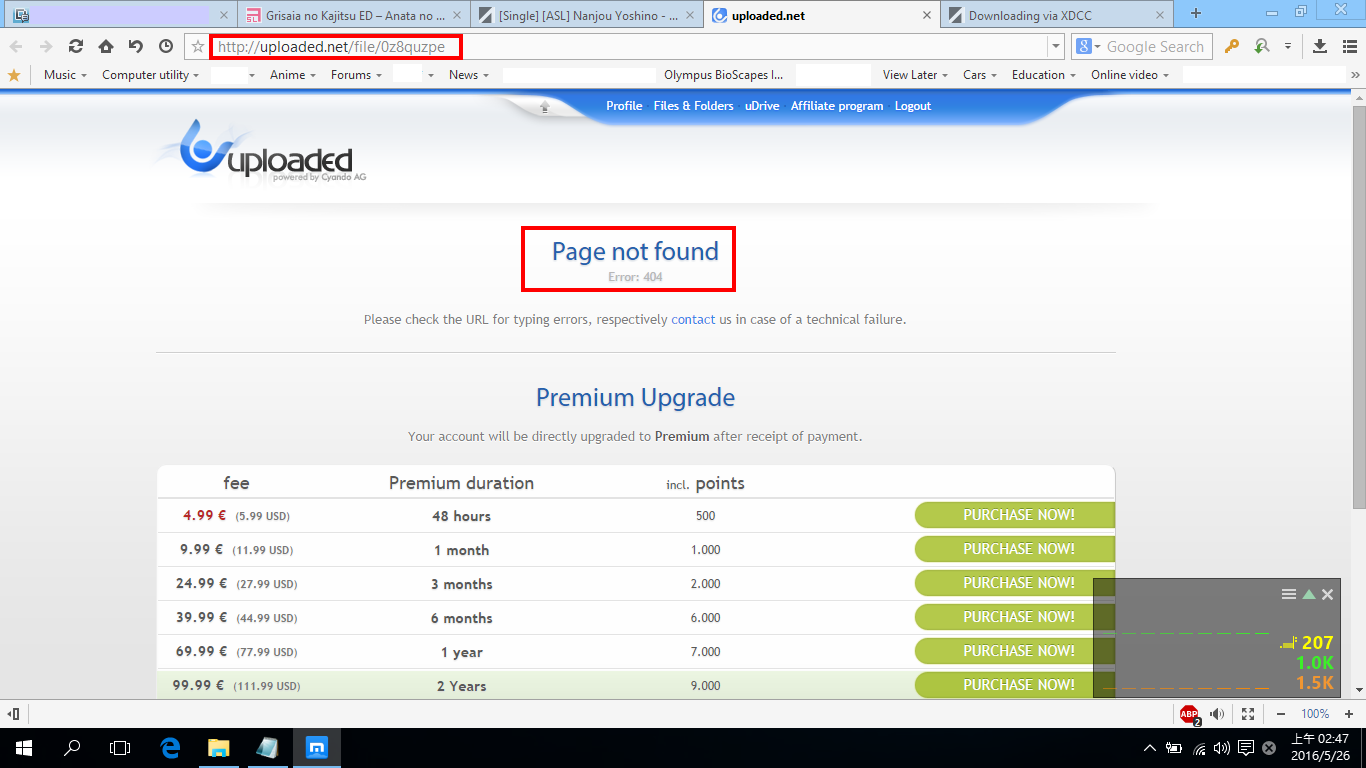Open the browser main menu icon
This screenshot has width=1366, height=768.
tap(1348, 46)
